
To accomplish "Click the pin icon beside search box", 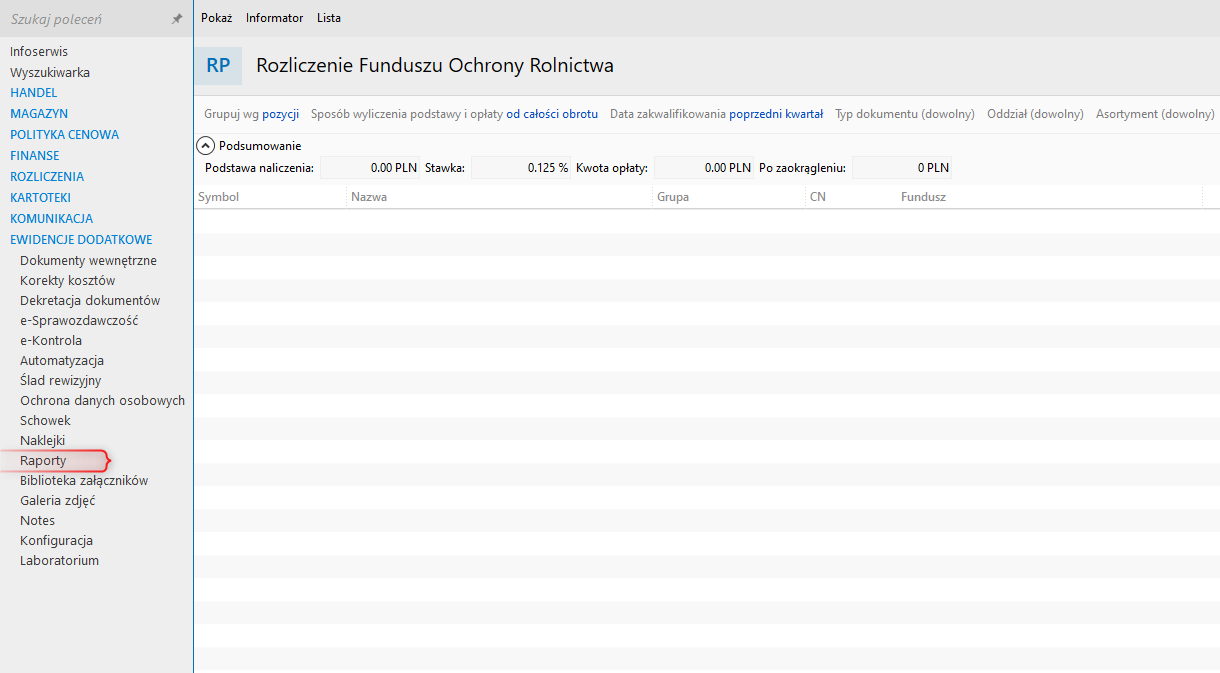I will (177, 19).
